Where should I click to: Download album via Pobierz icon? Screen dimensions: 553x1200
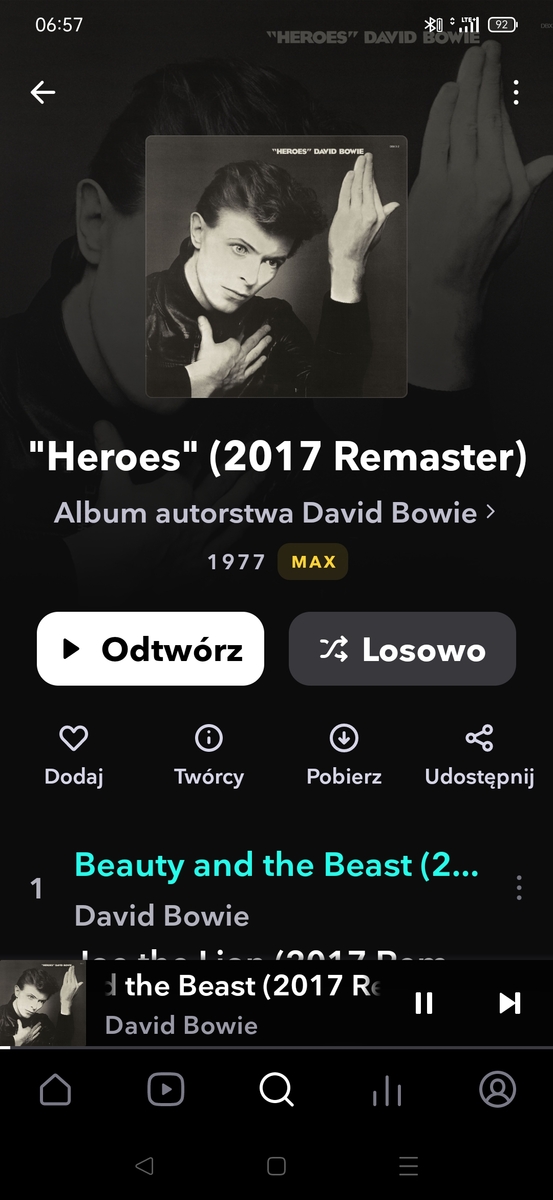coord(344,739)
